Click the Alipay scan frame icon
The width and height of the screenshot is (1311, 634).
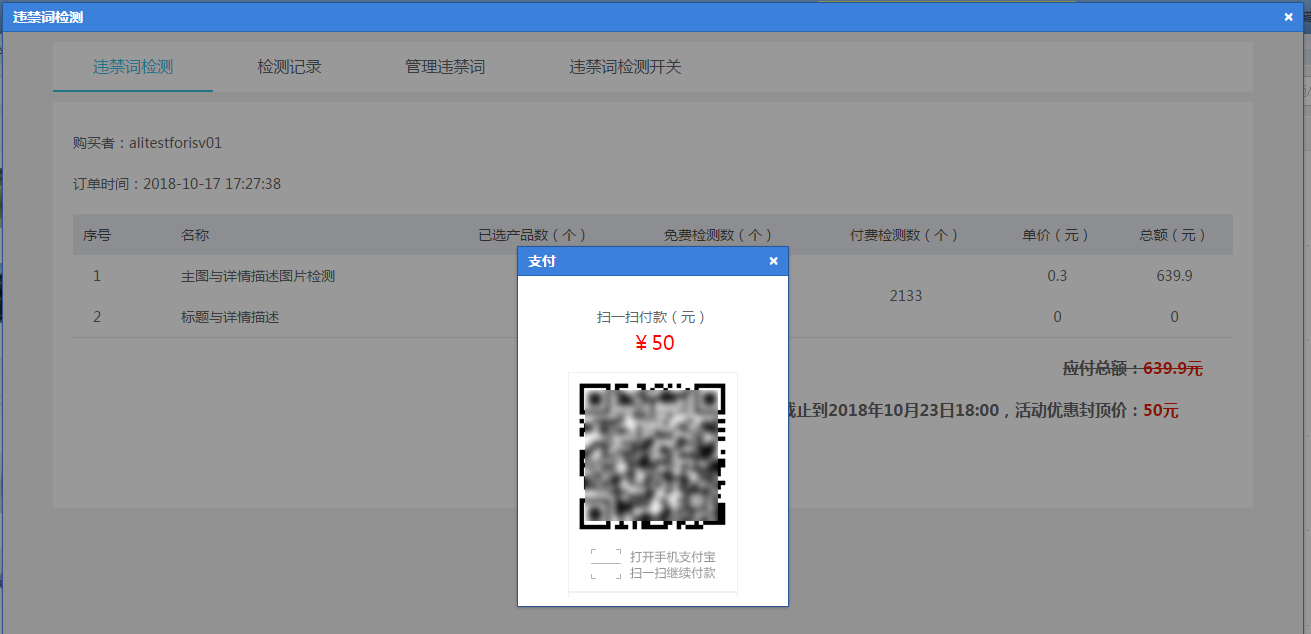[x=606, y=564]
